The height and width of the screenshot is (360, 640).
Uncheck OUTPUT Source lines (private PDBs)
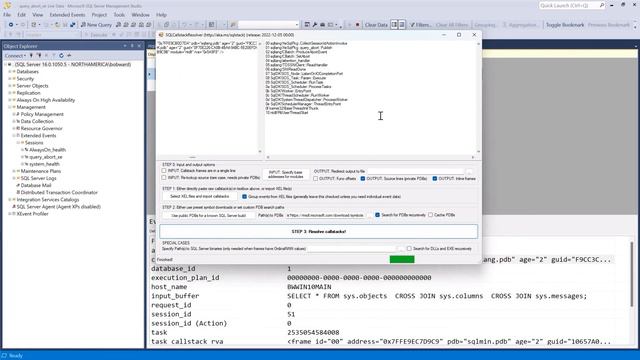tap(363, 179)
